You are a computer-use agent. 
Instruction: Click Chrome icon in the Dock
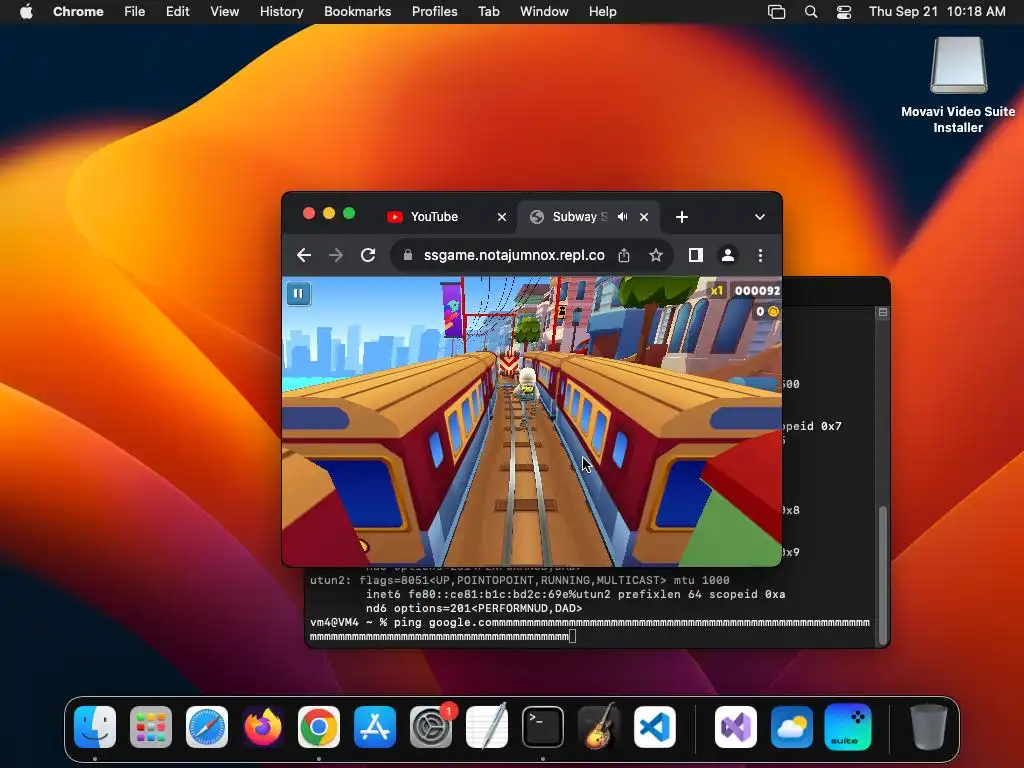tap(319, 727)
